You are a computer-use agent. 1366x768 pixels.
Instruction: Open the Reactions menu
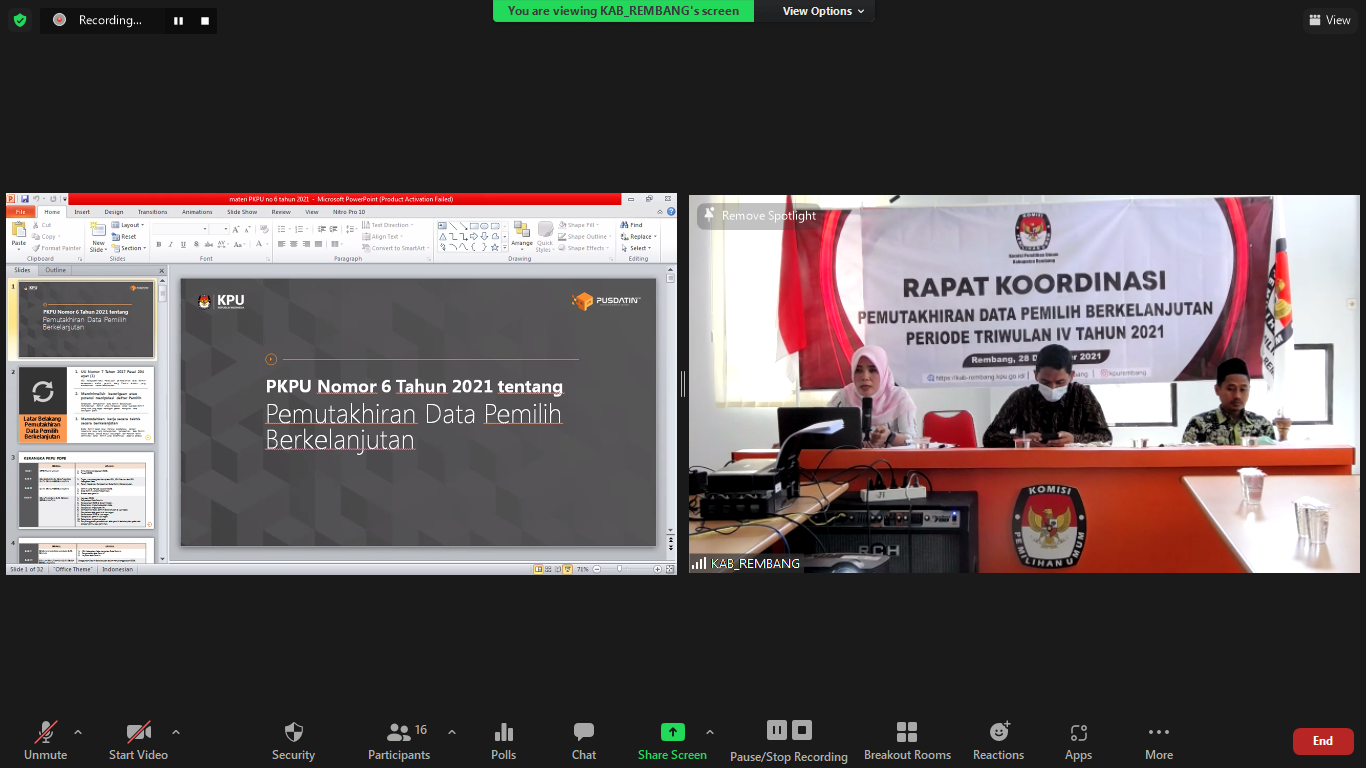pyautogui.click(x=998, y=741)
